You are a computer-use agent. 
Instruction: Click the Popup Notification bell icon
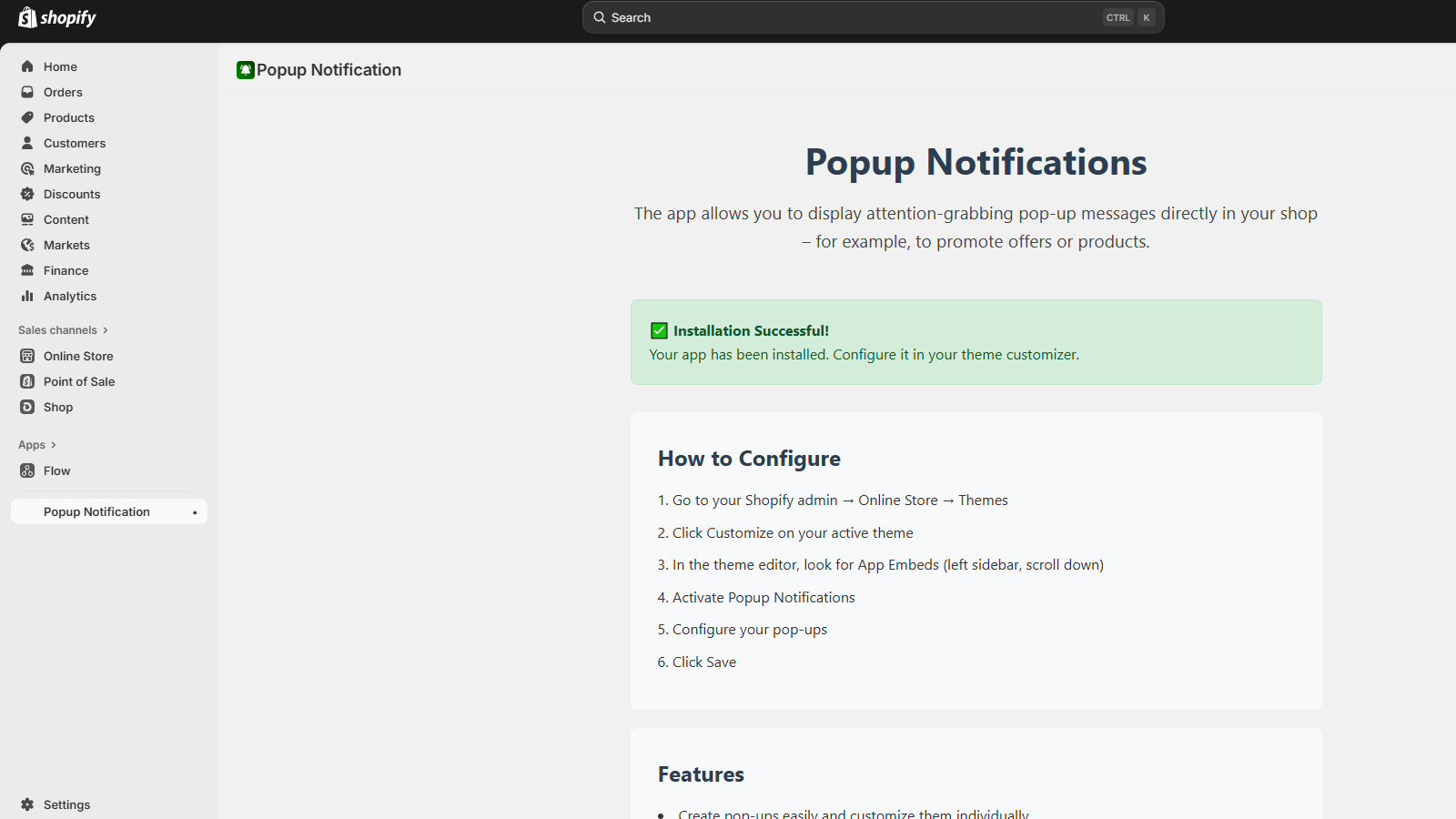click(245, 69)
